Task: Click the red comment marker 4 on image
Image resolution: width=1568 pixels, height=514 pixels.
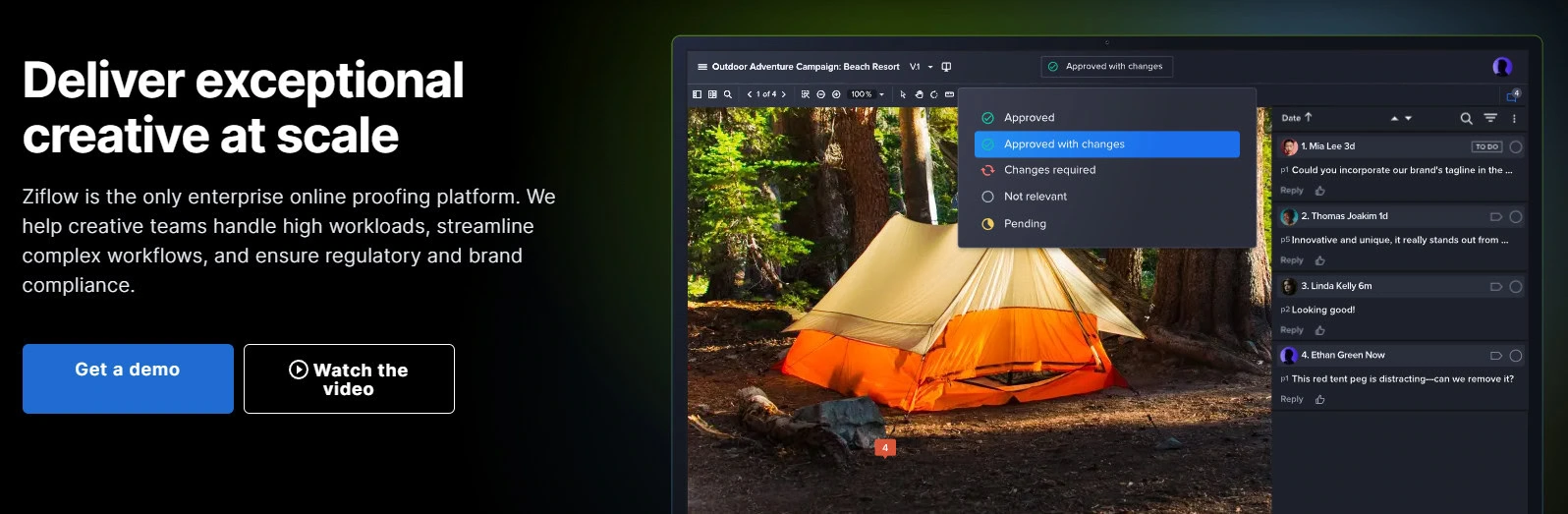Action: (885, 448)
